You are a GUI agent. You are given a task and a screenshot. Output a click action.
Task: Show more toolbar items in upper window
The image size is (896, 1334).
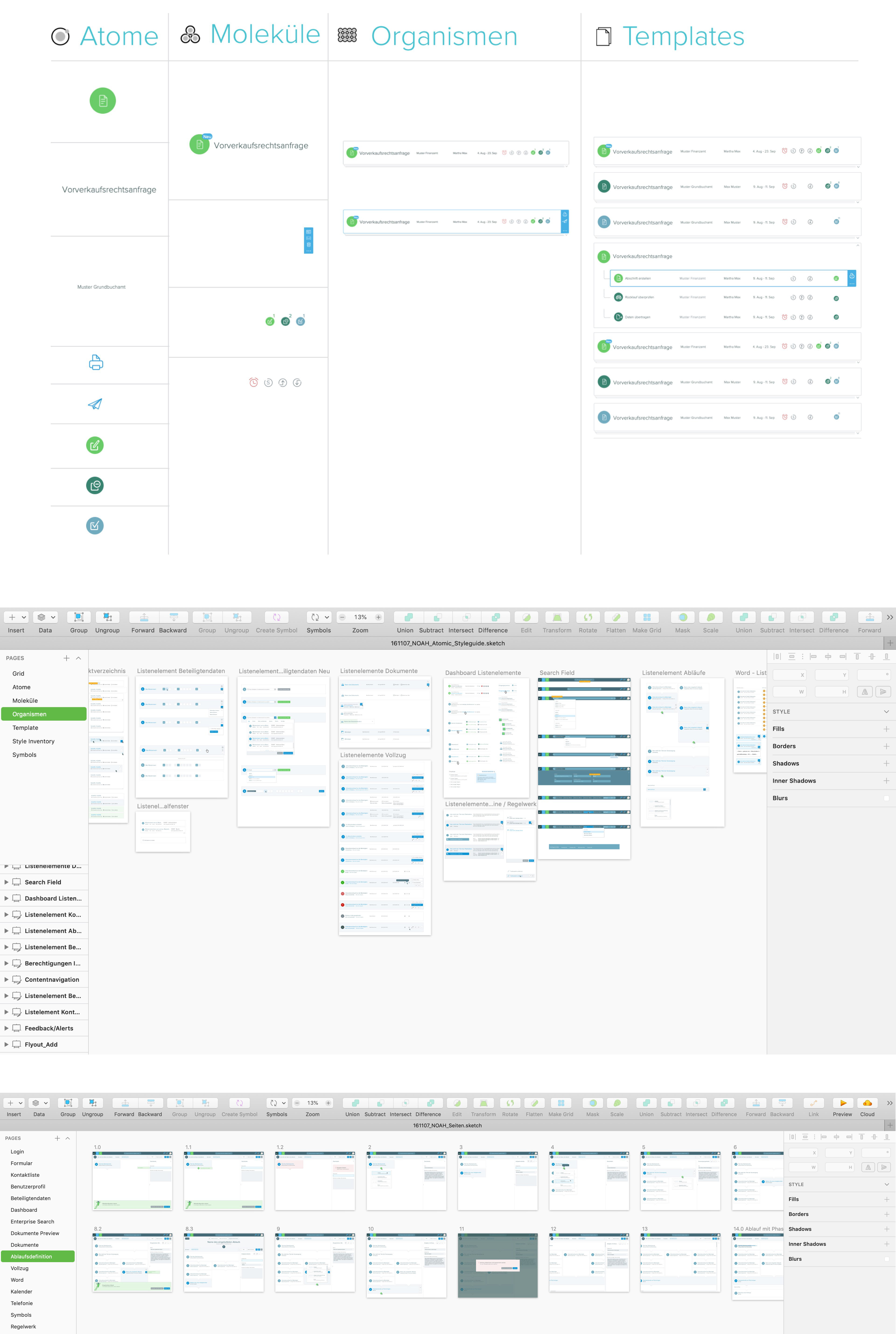(x=890, y=617)
